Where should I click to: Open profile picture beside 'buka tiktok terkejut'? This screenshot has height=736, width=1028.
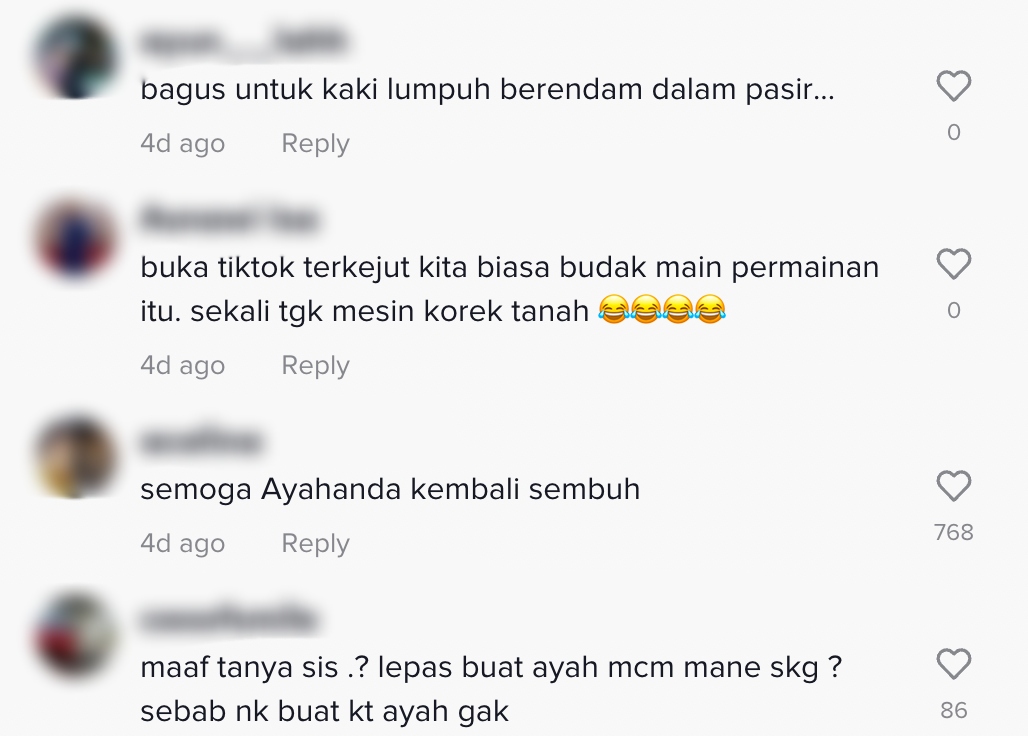coord(75,238)
